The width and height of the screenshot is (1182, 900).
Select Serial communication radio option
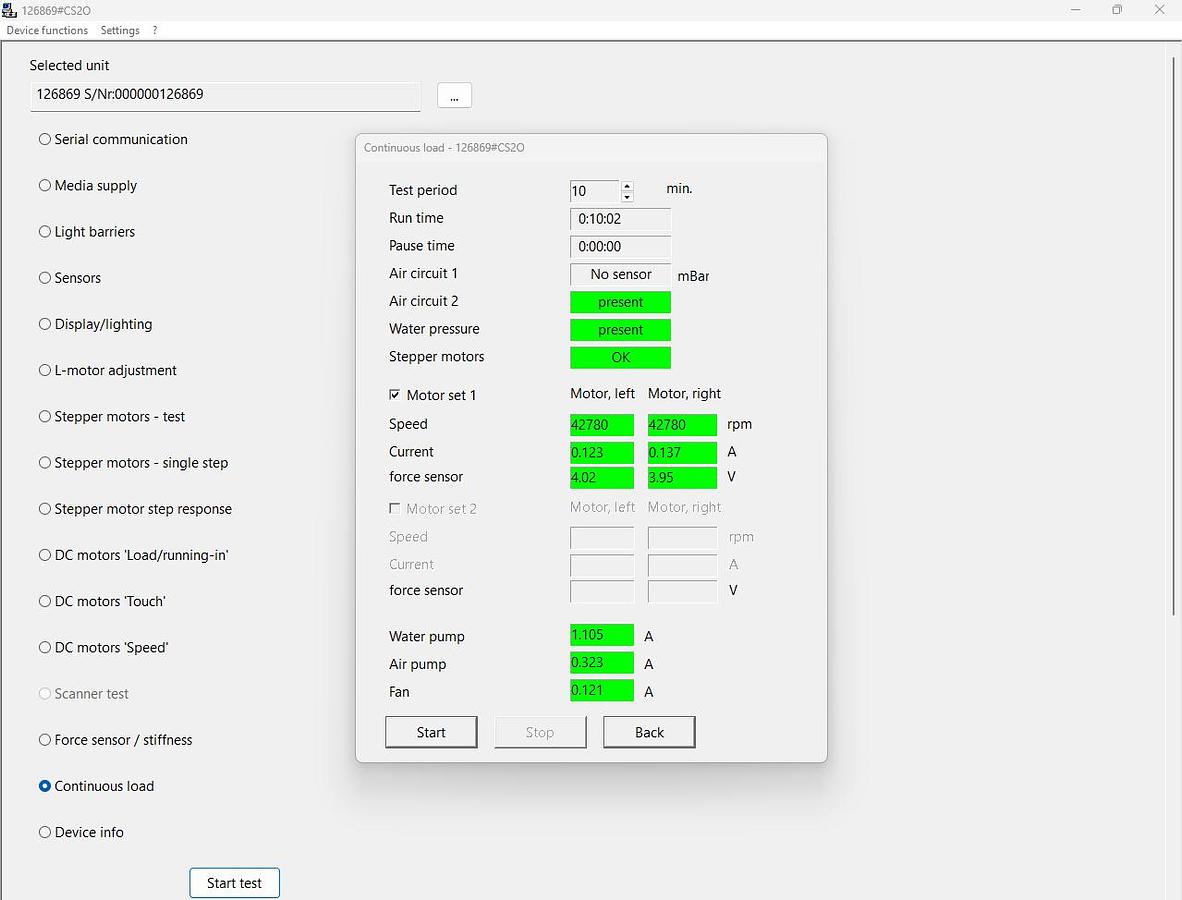pyautogui.click(x=45, y=139)
